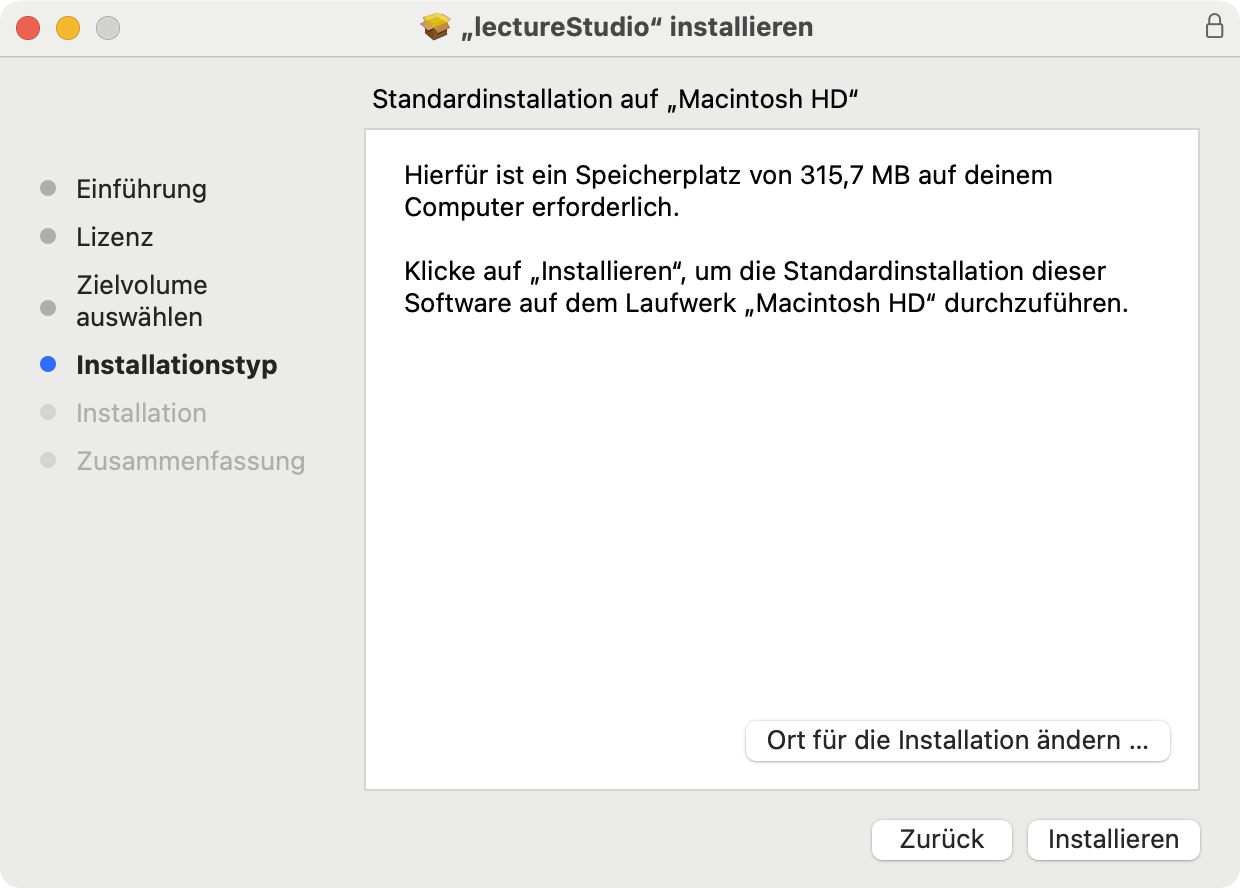This screenshot has width=1240, height=888.
Task: Click the bullet indicator beside Lizenz
Action: coord(47,236)
